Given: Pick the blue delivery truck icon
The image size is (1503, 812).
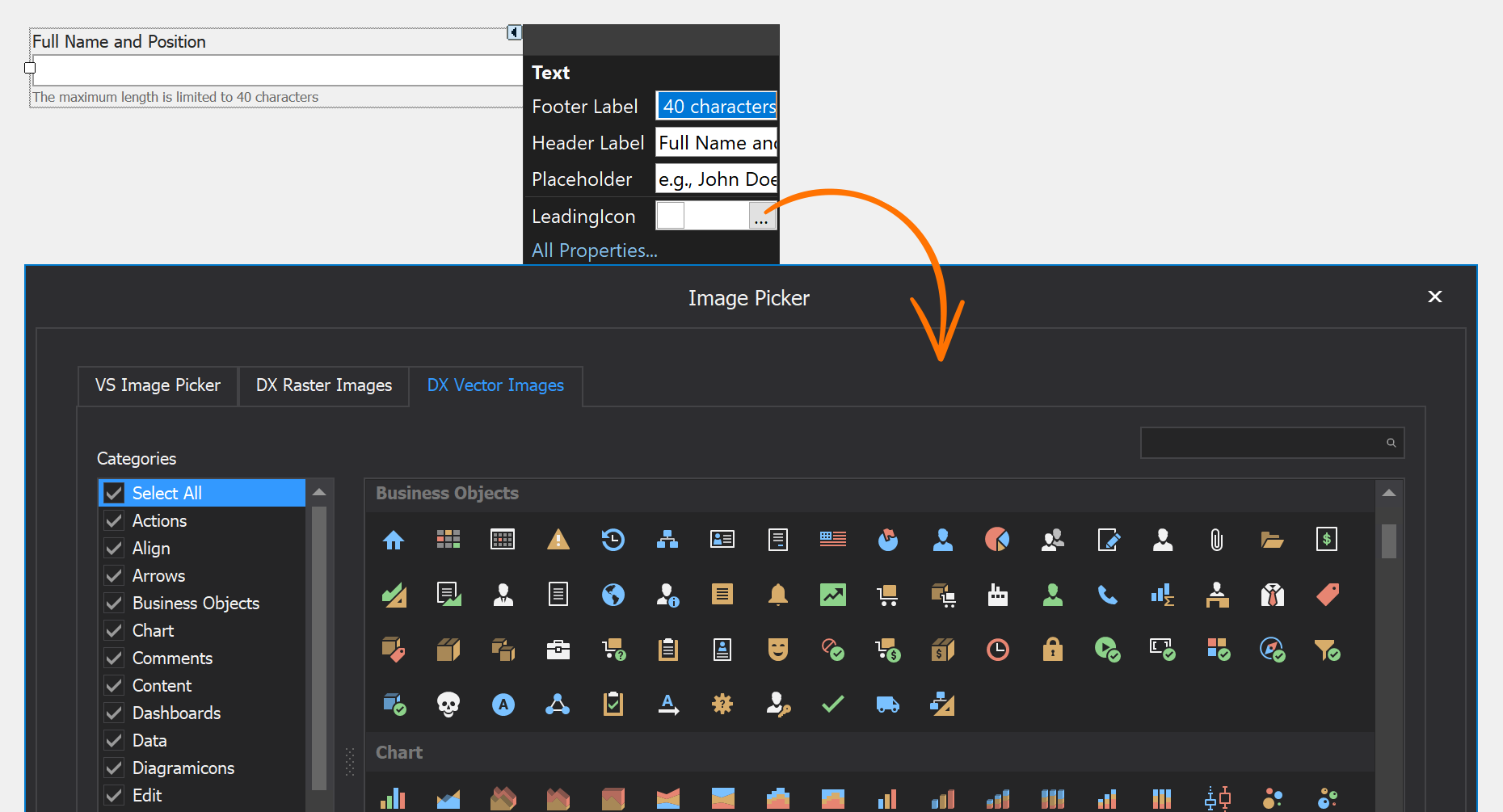Looking at the screenshot, I should [887, 705].
